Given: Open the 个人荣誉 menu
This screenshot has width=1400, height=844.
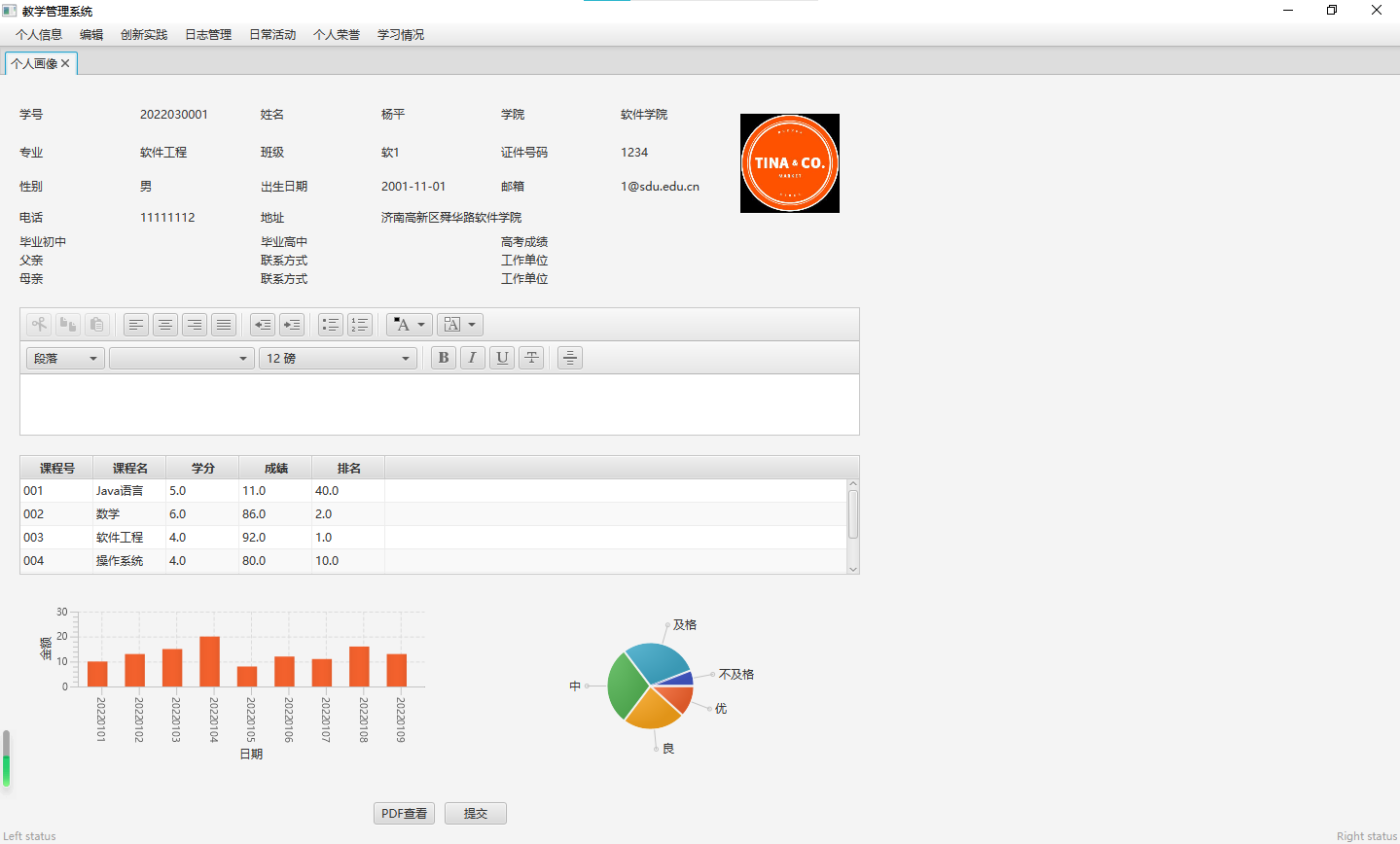Looking at the screenshot, I should (x=337, y=35).
